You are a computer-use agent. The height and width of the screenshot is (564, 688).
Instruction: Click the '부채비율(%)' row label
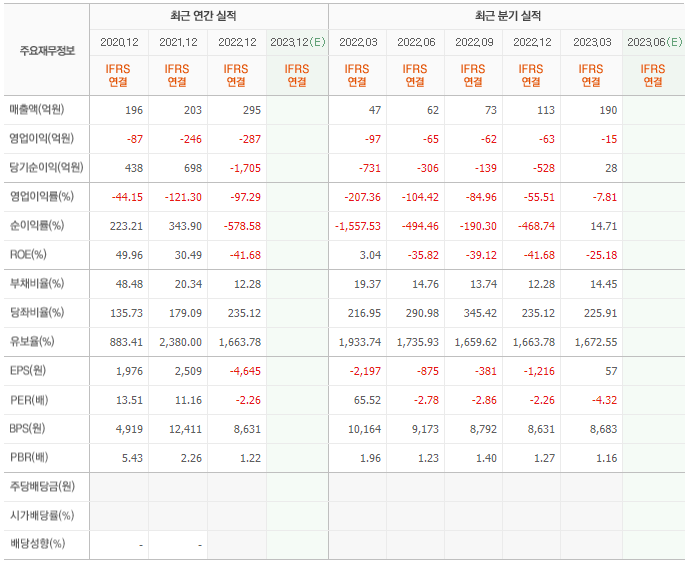click(37, 284)
